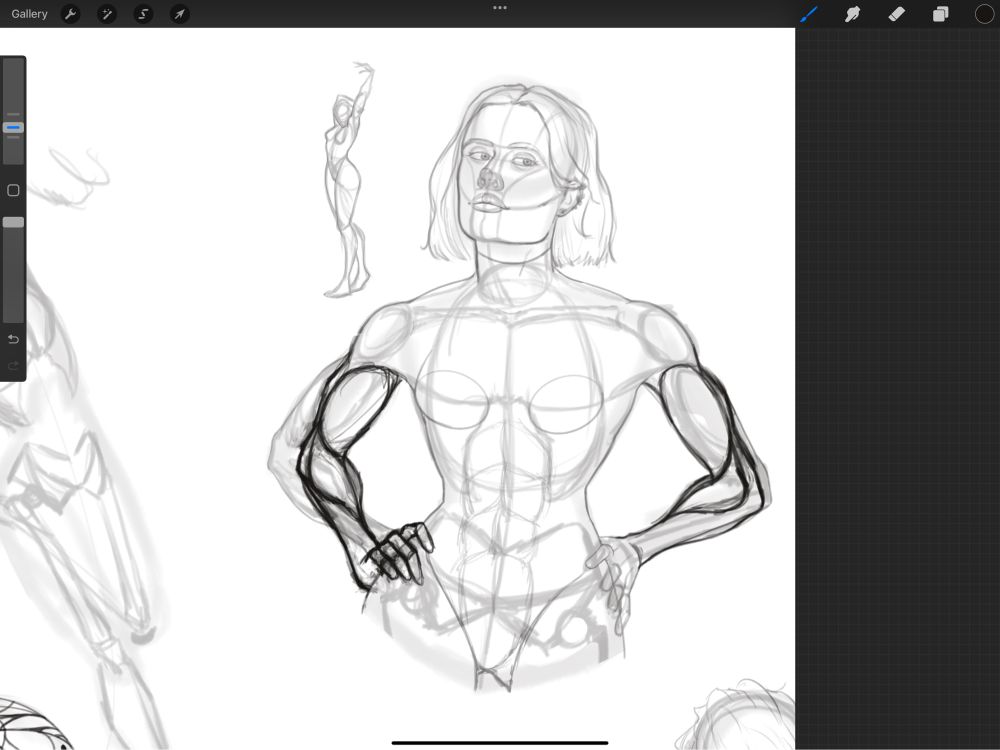Tap the current blue size slider handle

click(13, 127)
